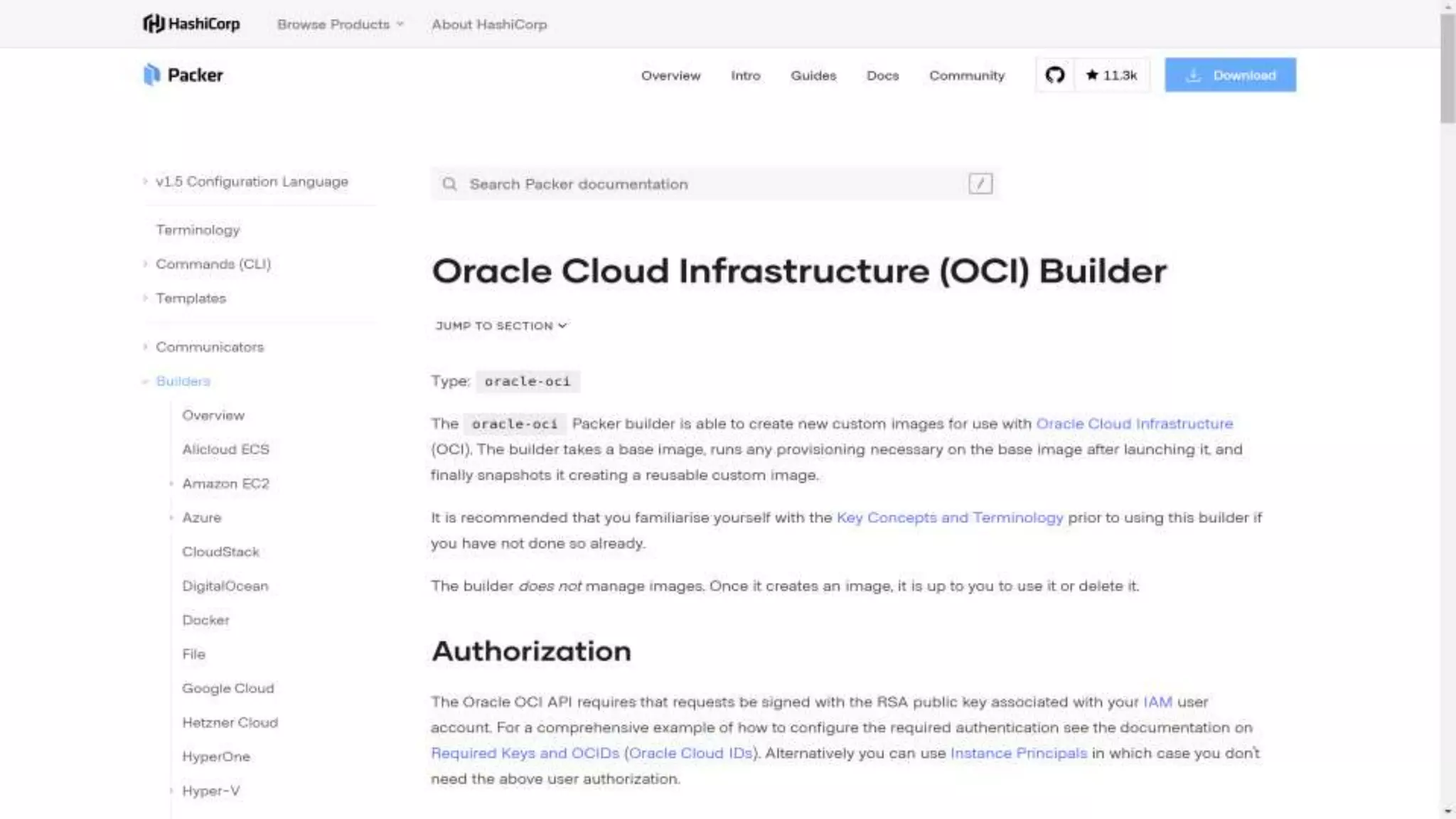Open the GitHub repository icon
Screen dimensions: 1456x819
pos(1054,75)
